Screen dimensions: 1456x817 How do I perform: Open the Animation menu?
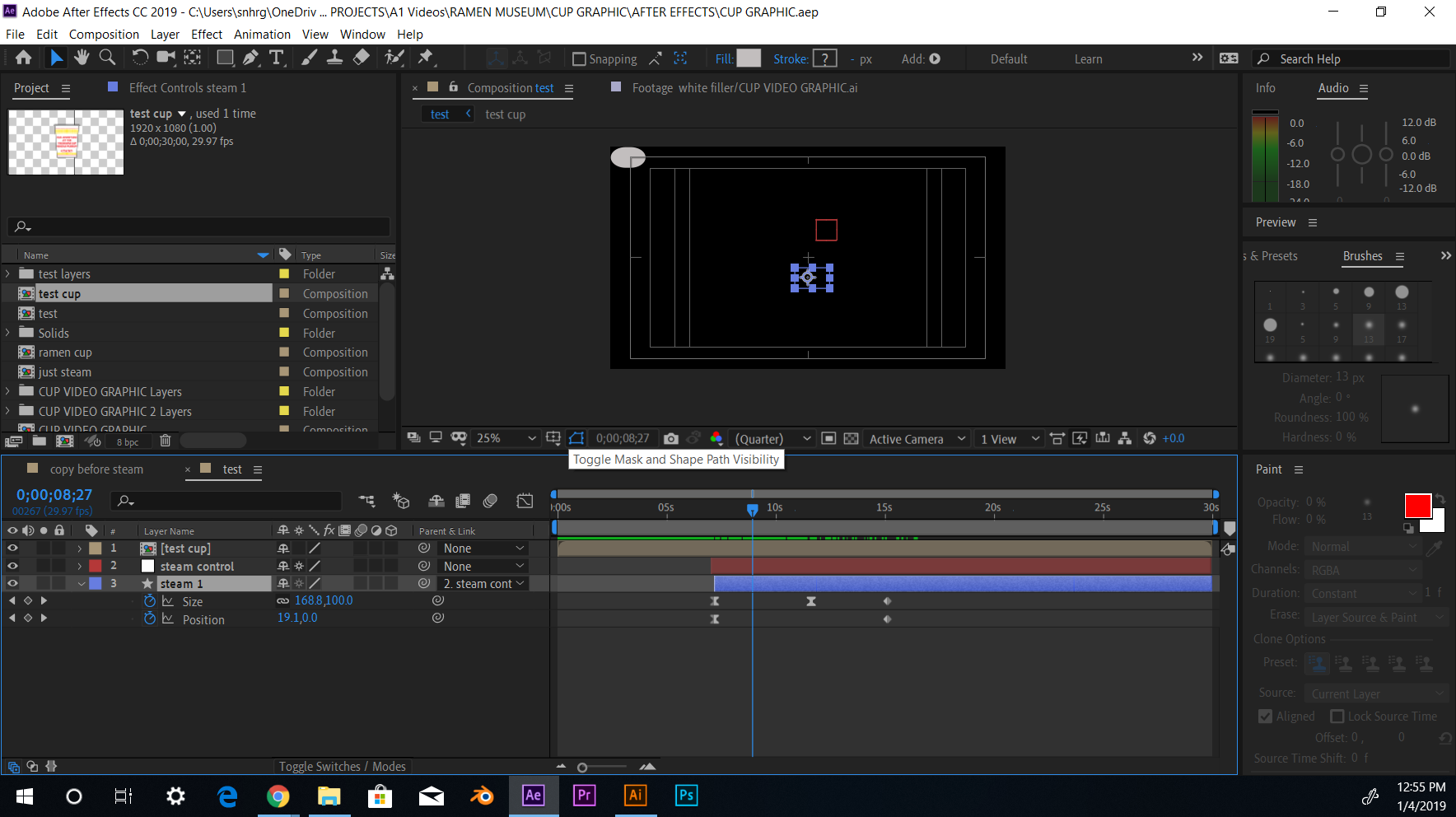click(262, 35)
